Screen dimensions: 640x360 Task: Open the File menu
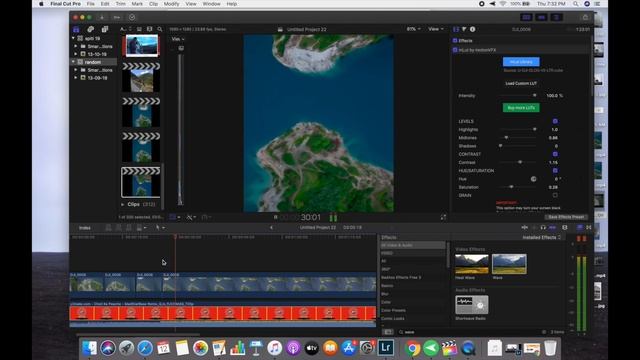pyautogui.click(x=91, y=4)
